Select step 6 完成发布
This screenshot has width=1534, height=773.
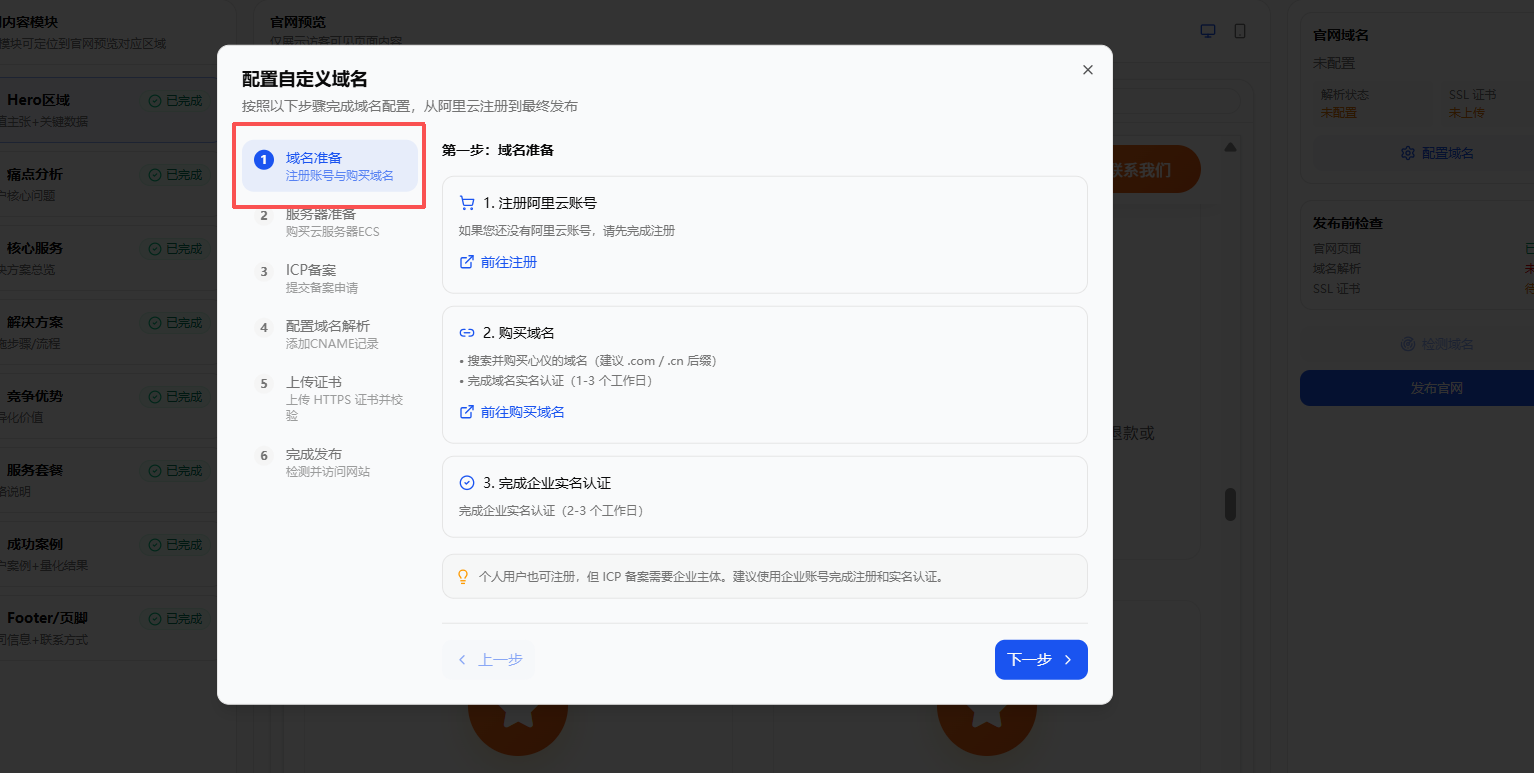[330, 462]
